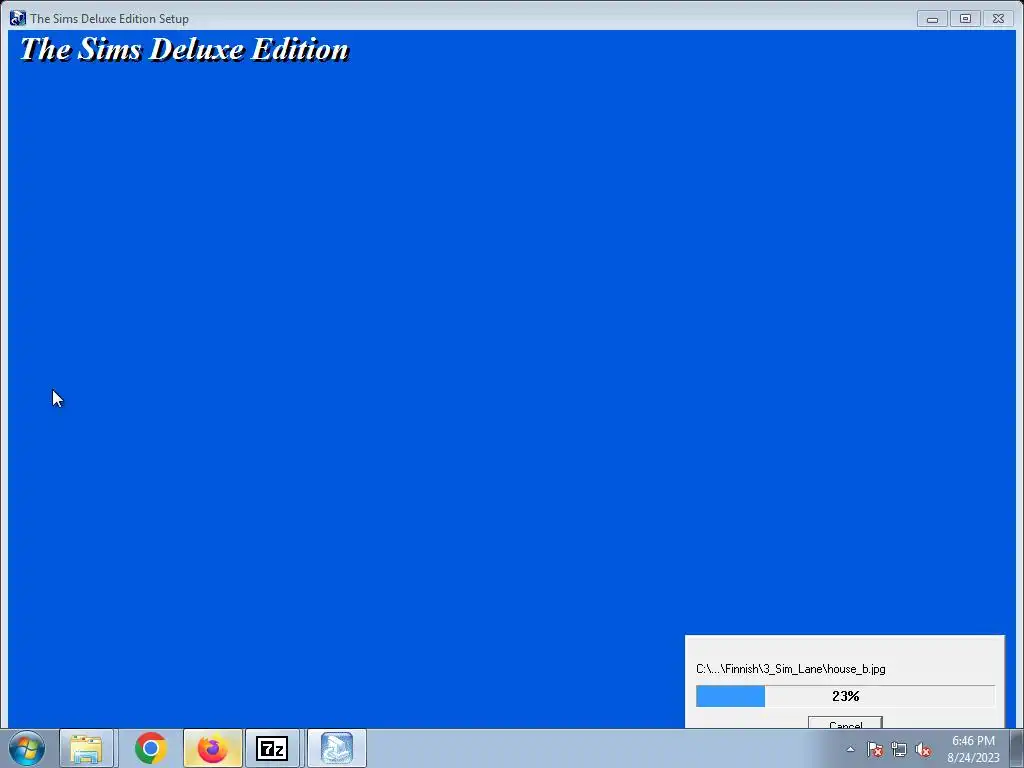The image size is (1024, 768).
Task: Click the setup window title icon
Action: [18, 18]
